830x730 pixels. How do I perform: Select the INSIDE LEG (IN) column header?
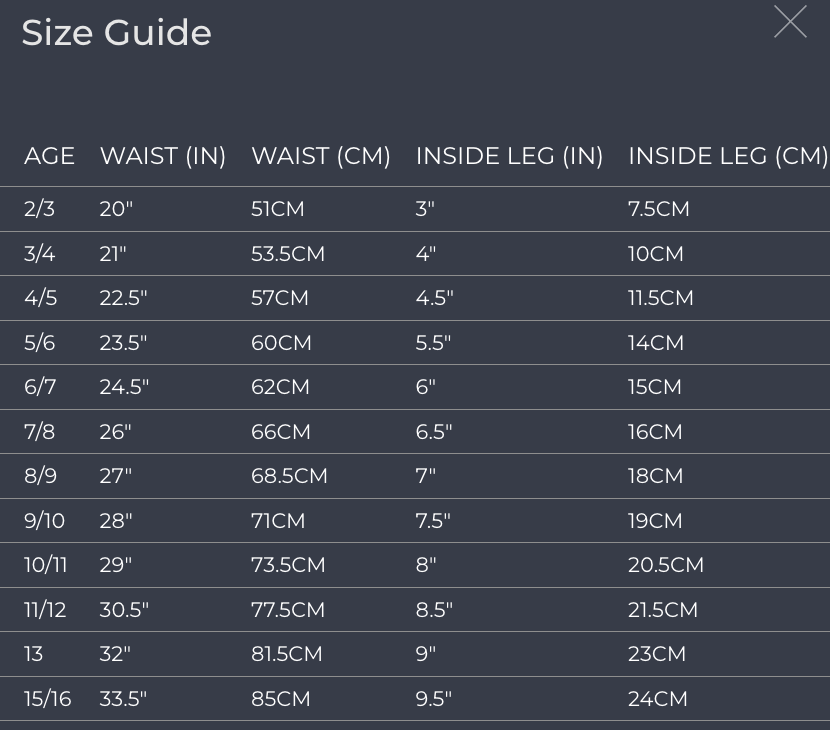tap(509, 156)
